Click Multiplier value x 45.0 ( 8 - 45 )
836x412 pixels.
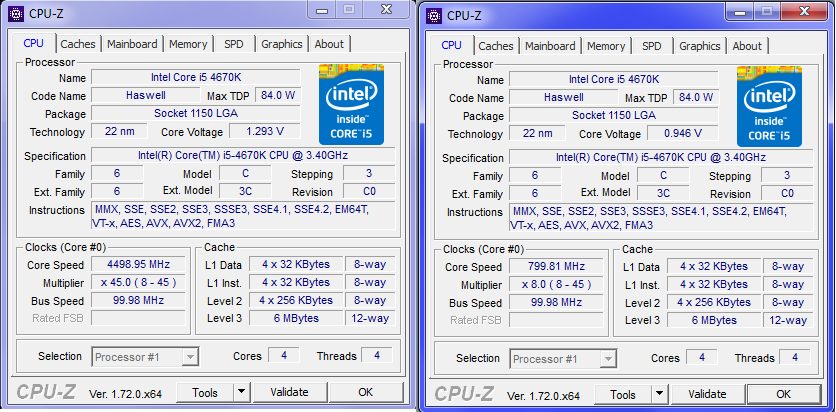[x=139, y=282]
